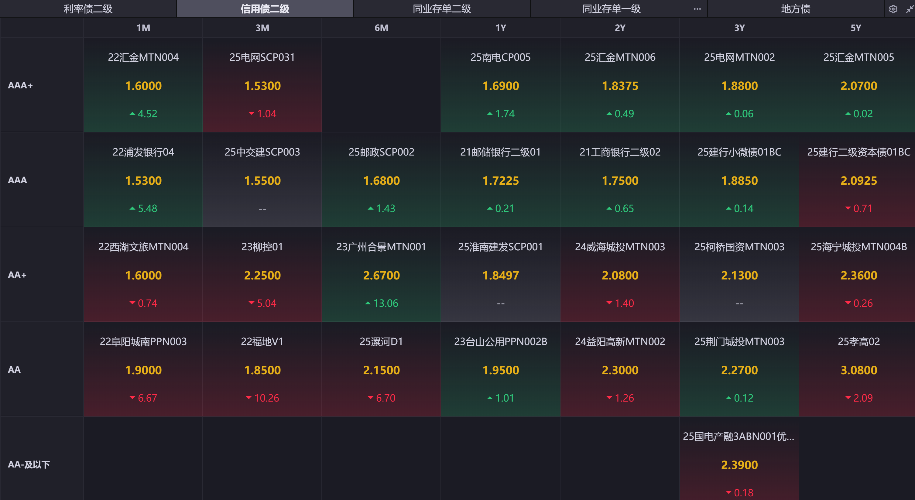
Task: Click the 1M maturity column header
Action: 143,28
